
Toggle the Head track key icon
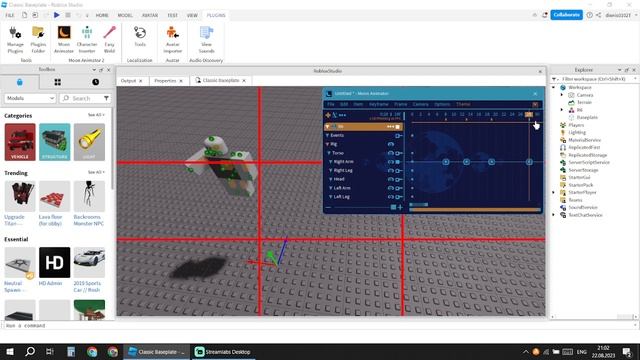click(398, 179)
